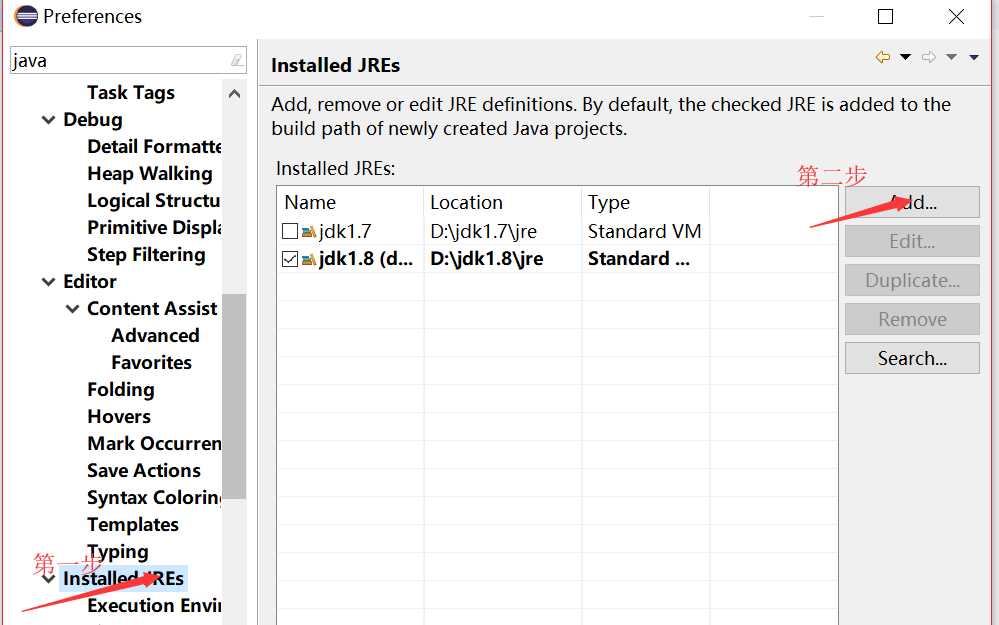Clear the java filter text icon

point(236,60)
